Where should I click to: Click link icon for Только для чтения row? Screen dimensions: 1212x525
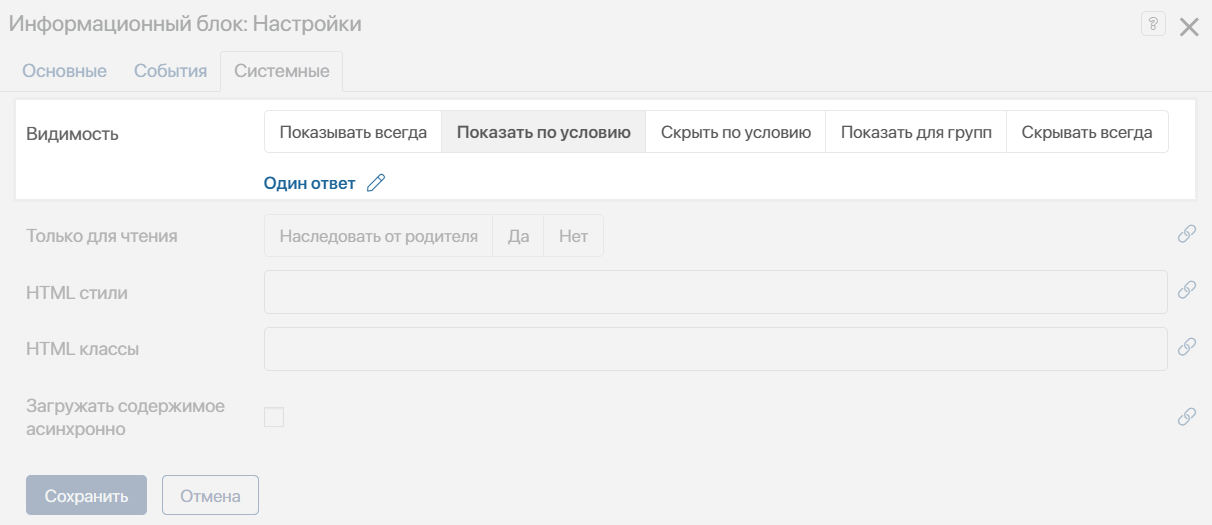1187,234
